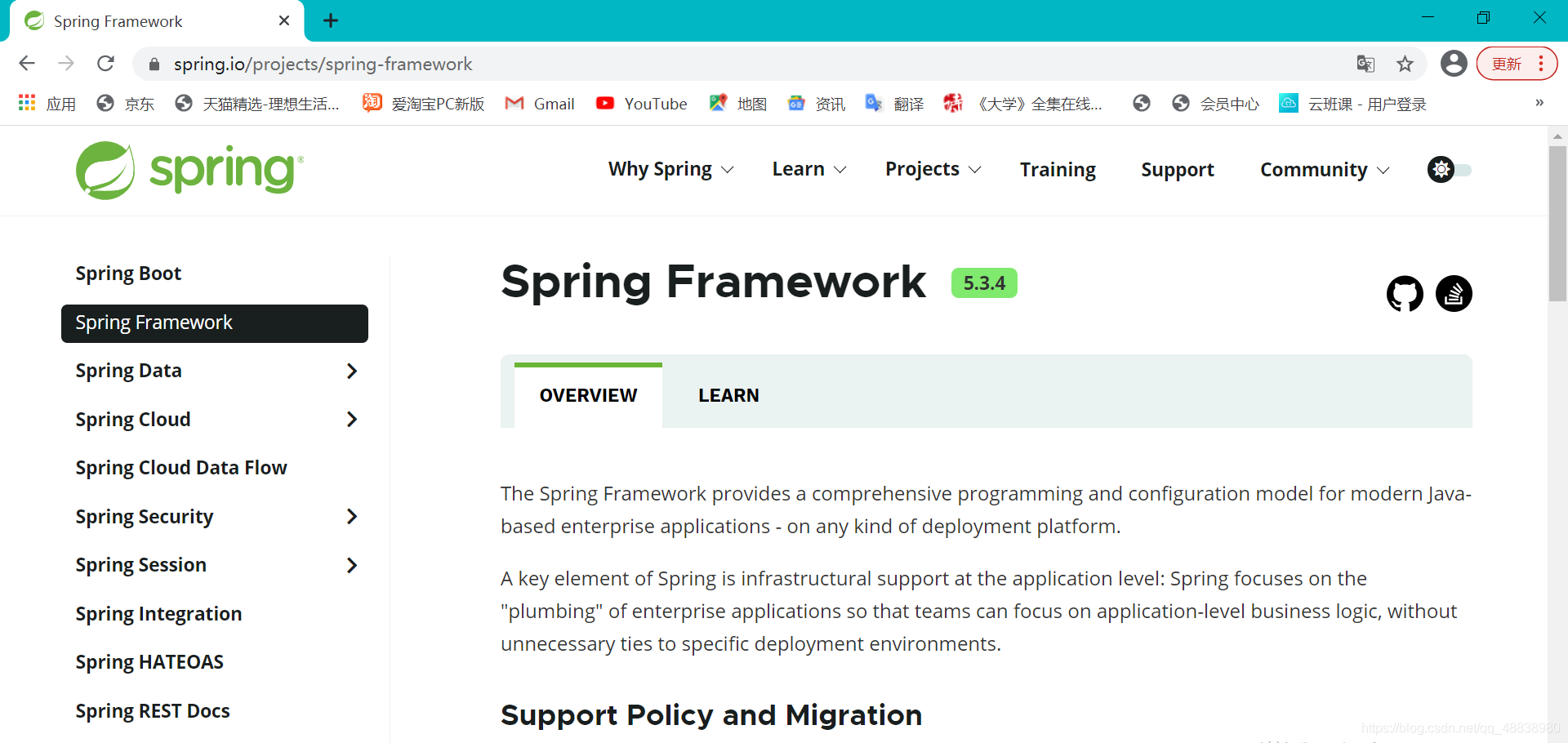Open the blank globe bookmark before 会员中心
Screen dimensions: 1568x743
[1142, 104]
